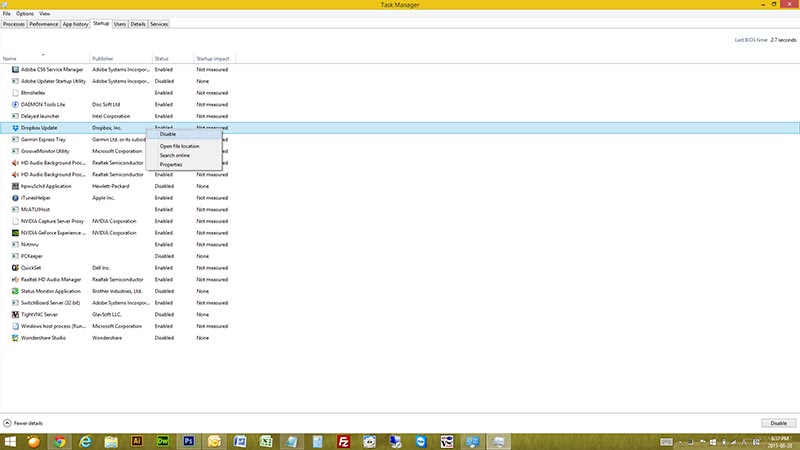800x450 pixels.
Task: Click the Realtek HD Audio Manager icon
Action: [x=15, y=280]
